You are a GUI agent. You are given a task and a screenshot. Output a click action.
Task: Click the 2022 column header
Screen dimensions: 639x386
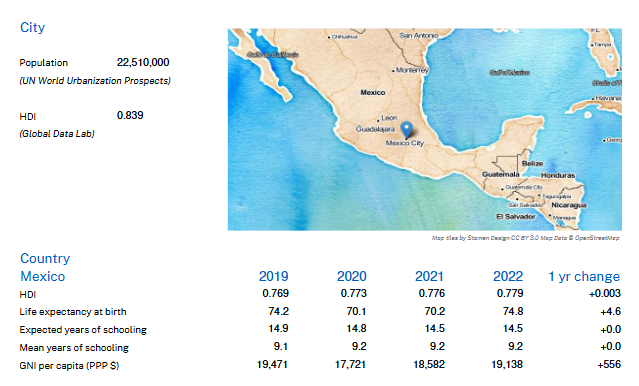(x=508, y=276)
